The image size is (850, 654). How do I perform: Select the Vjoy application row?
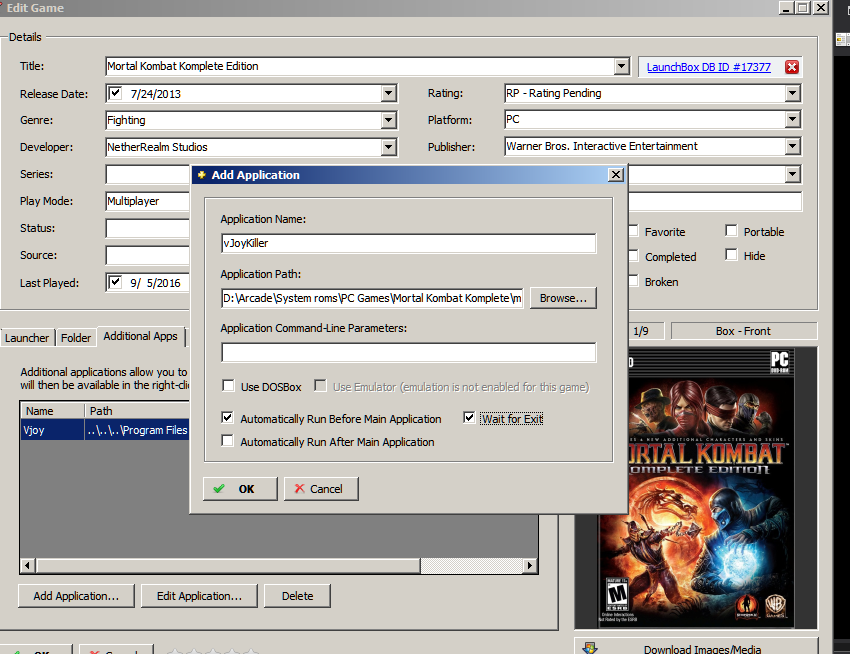[105, 430]
